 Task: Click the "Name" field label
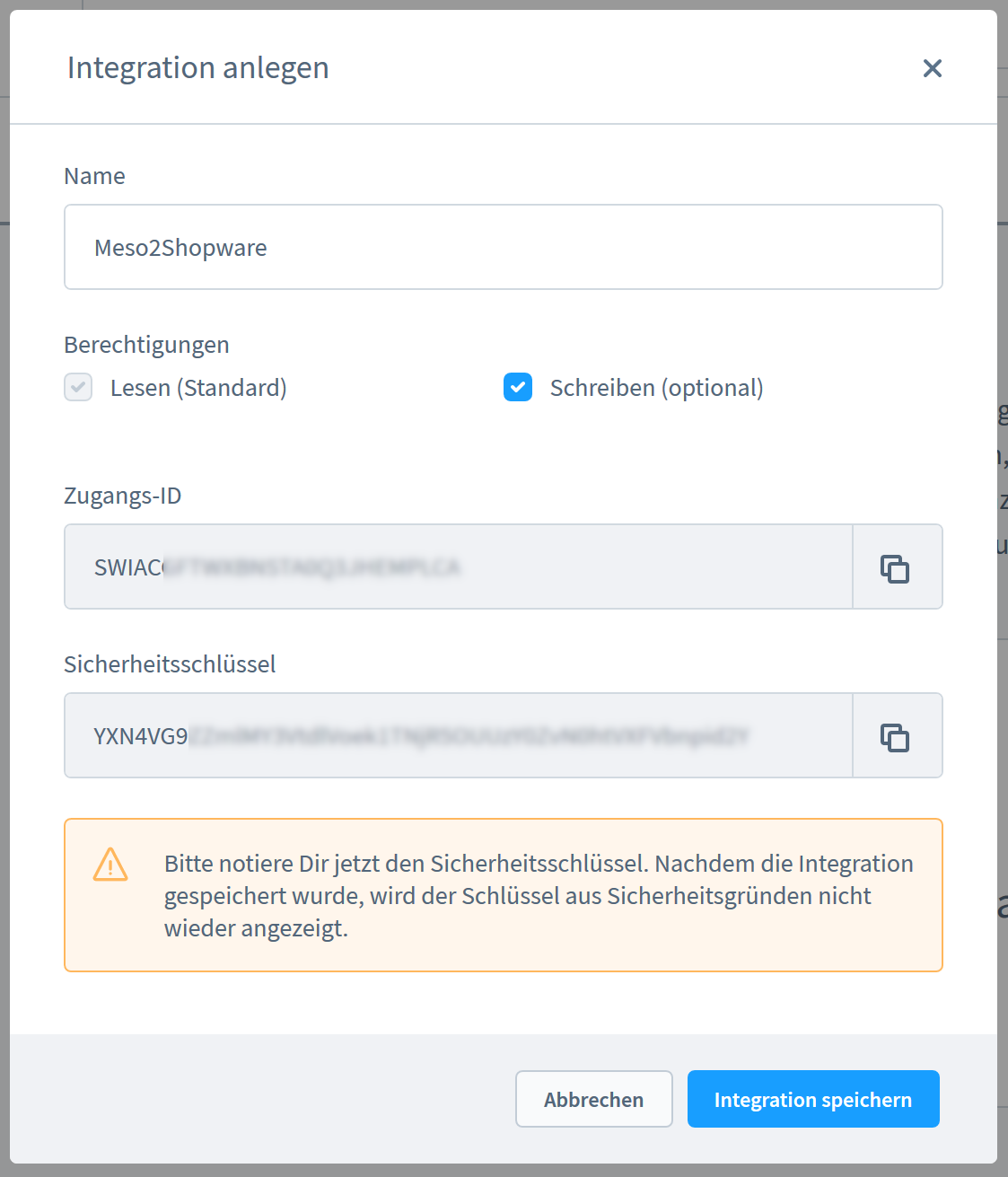pos(94,176)
